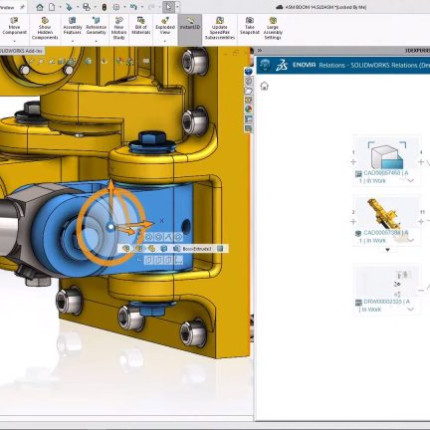Open the color wheel Appearances task pane tab
This screenshot has height=430, width=430.
pyautogui.click(x=248, y=109)
